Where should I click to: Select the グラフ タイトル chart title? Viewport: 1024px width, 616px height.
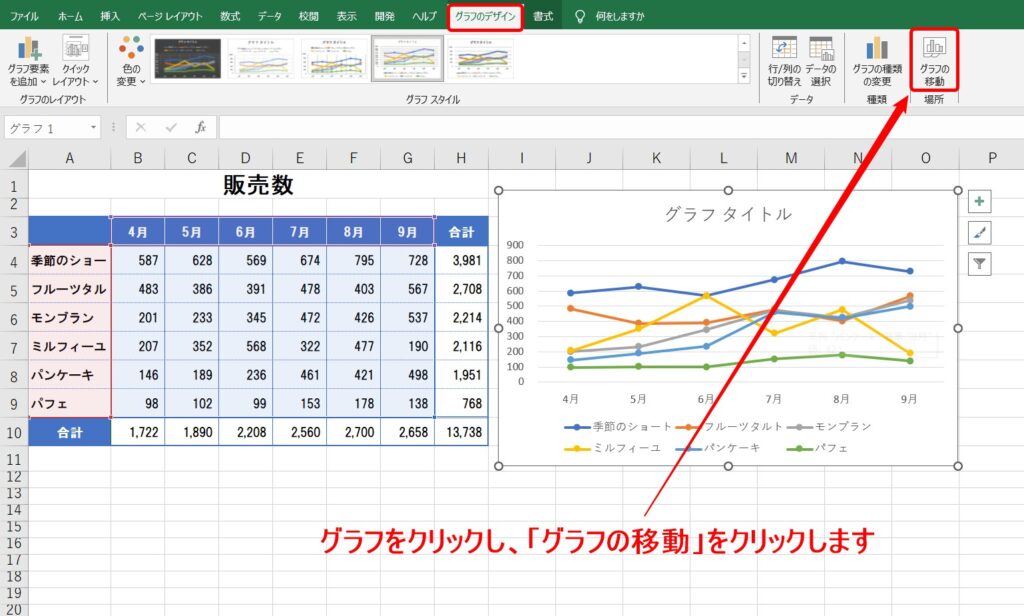click(x=728, y=214)
